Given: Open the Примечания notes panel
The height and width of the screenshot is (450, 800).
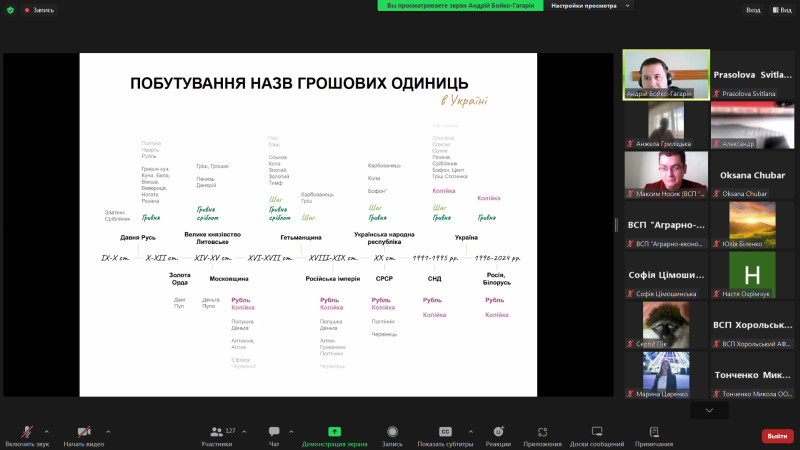Looking at the screenshot, I should pos(654,434).
